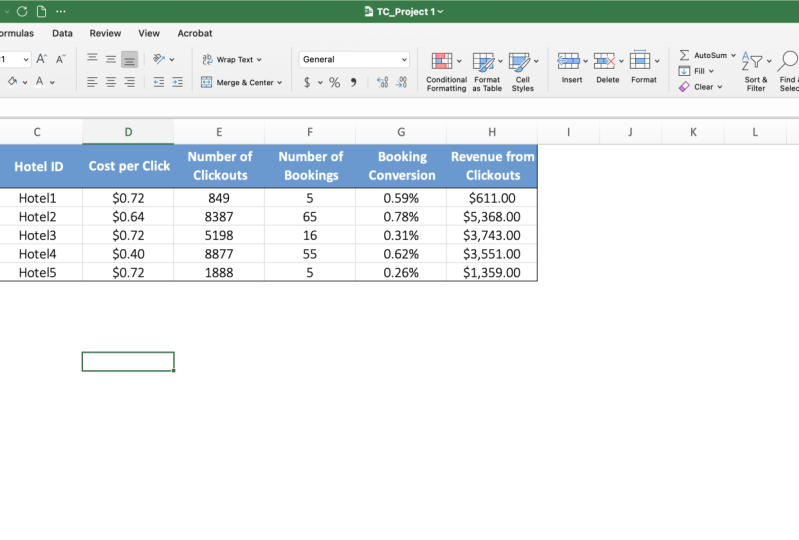Open Cell Styles gallery
This screenshot has height=540, width=799.
pyautogui.click(x=523, y=71)
